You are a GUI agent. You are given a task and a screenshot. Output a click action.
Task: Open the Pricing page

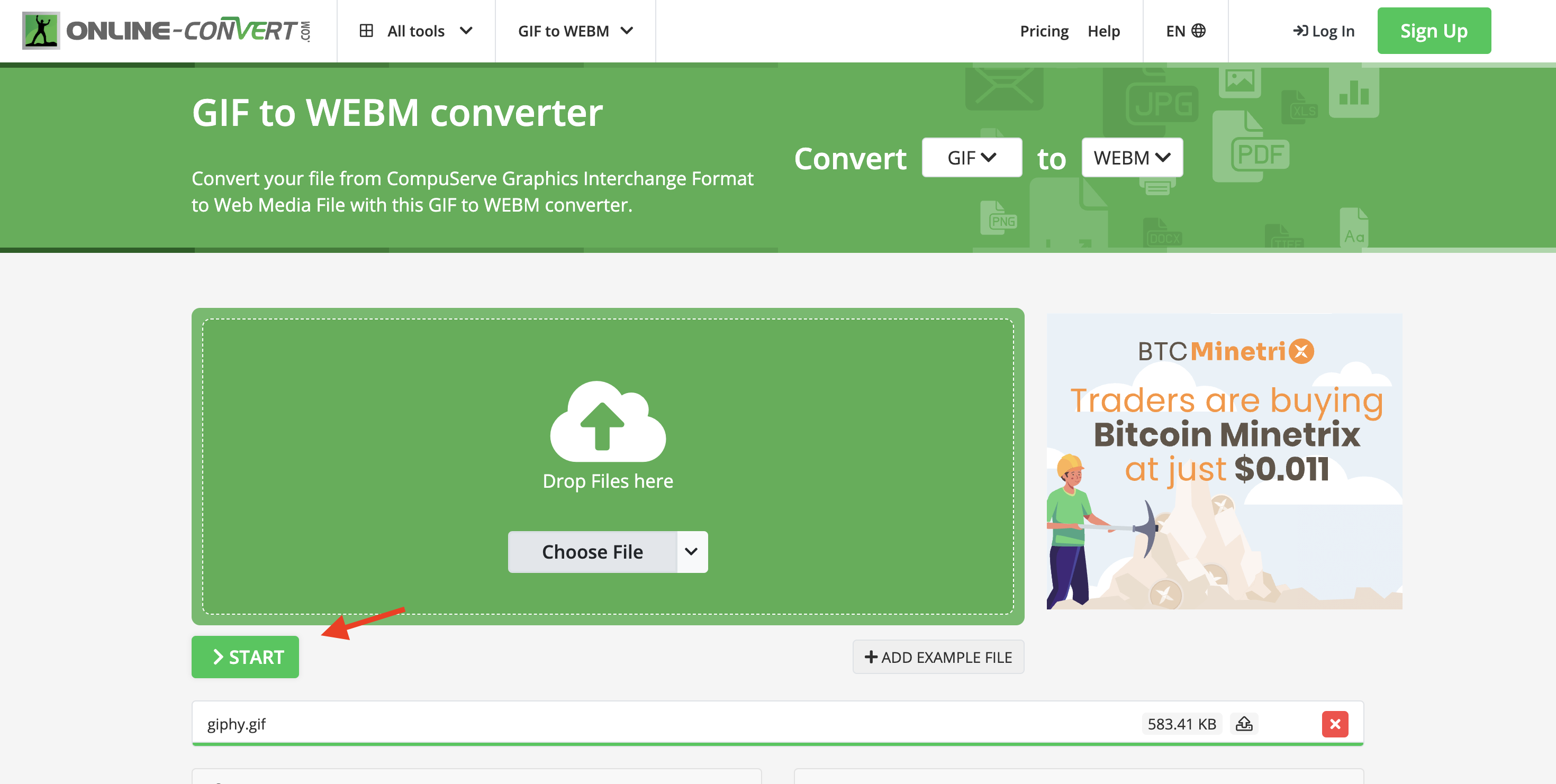tap(1044, 31)
